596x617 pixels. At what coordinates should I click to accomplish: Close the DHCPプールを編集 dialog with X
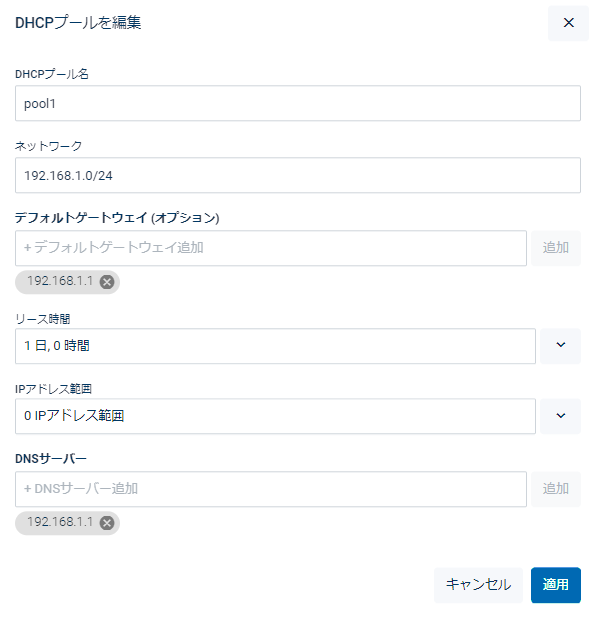point(568,23)
